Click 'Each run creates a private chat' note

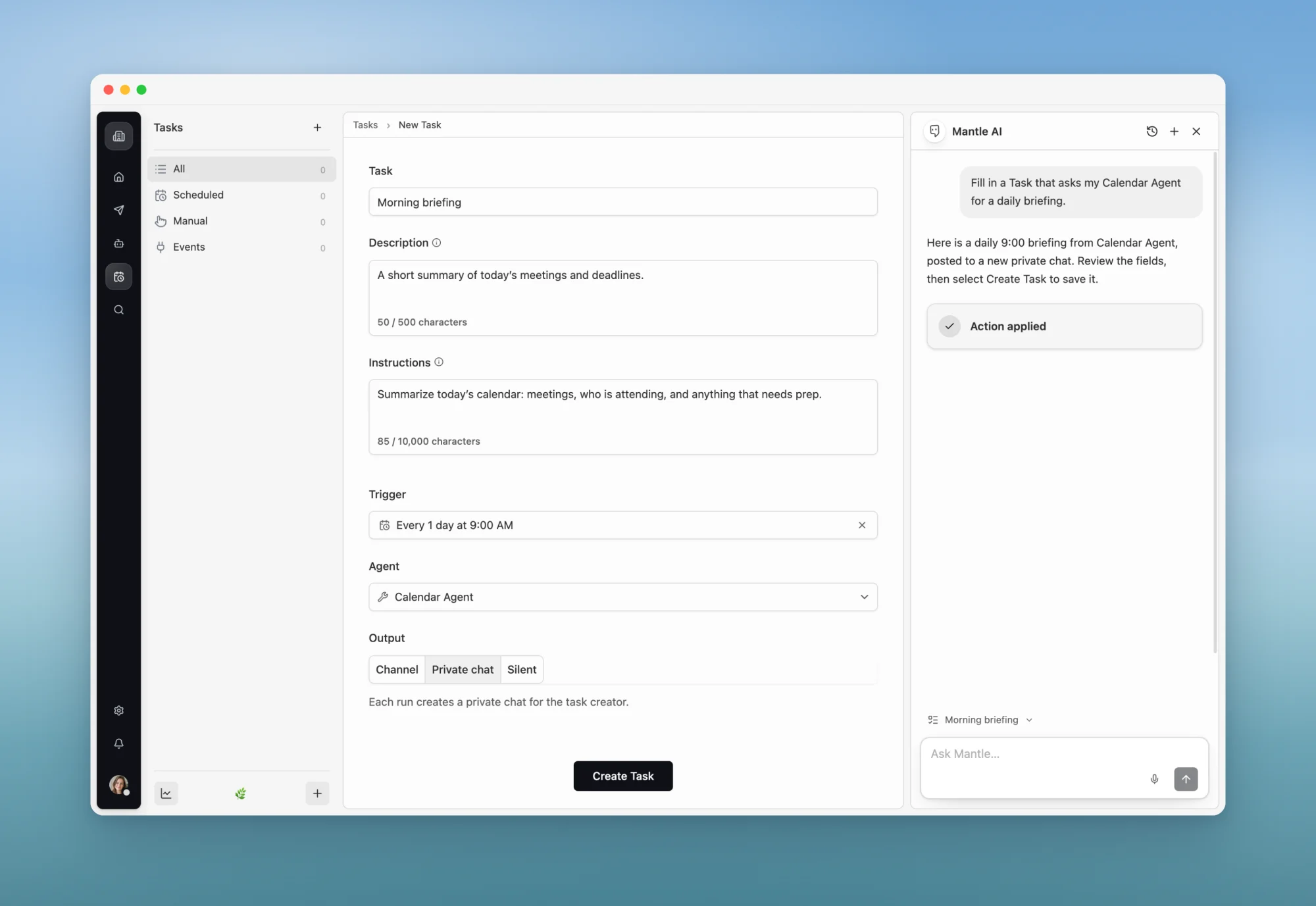point(498,702)
